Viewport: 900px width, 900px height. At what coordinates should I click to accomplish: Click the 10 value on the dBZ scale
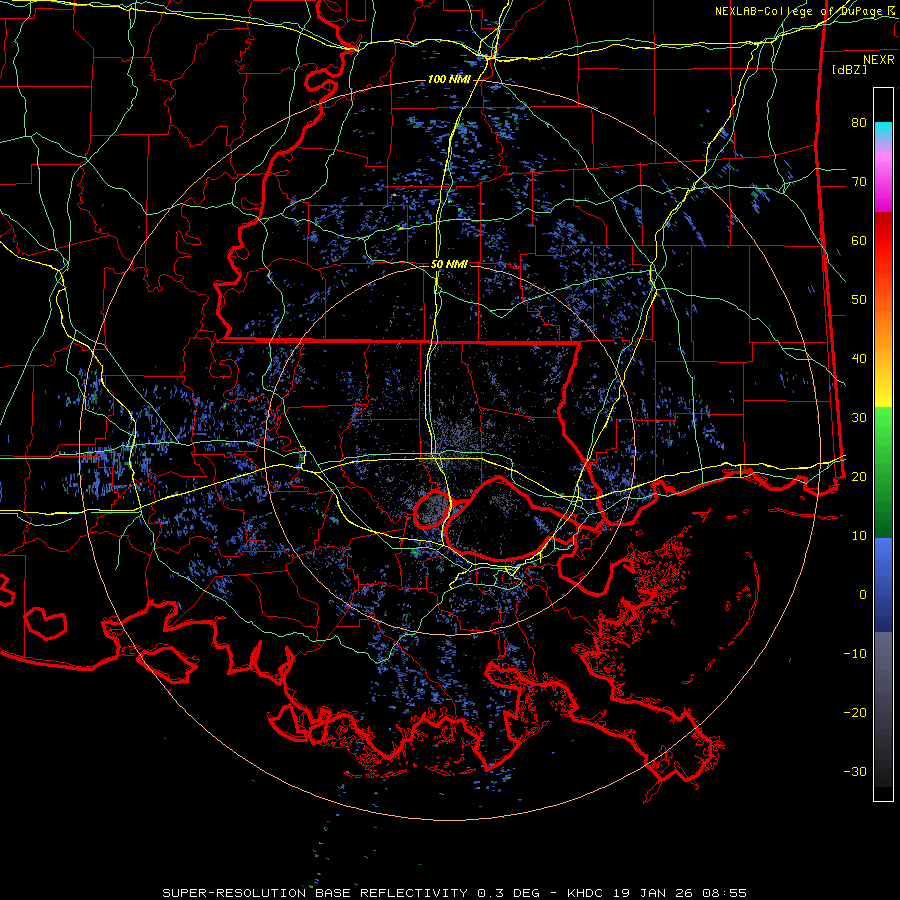point(859,536)
